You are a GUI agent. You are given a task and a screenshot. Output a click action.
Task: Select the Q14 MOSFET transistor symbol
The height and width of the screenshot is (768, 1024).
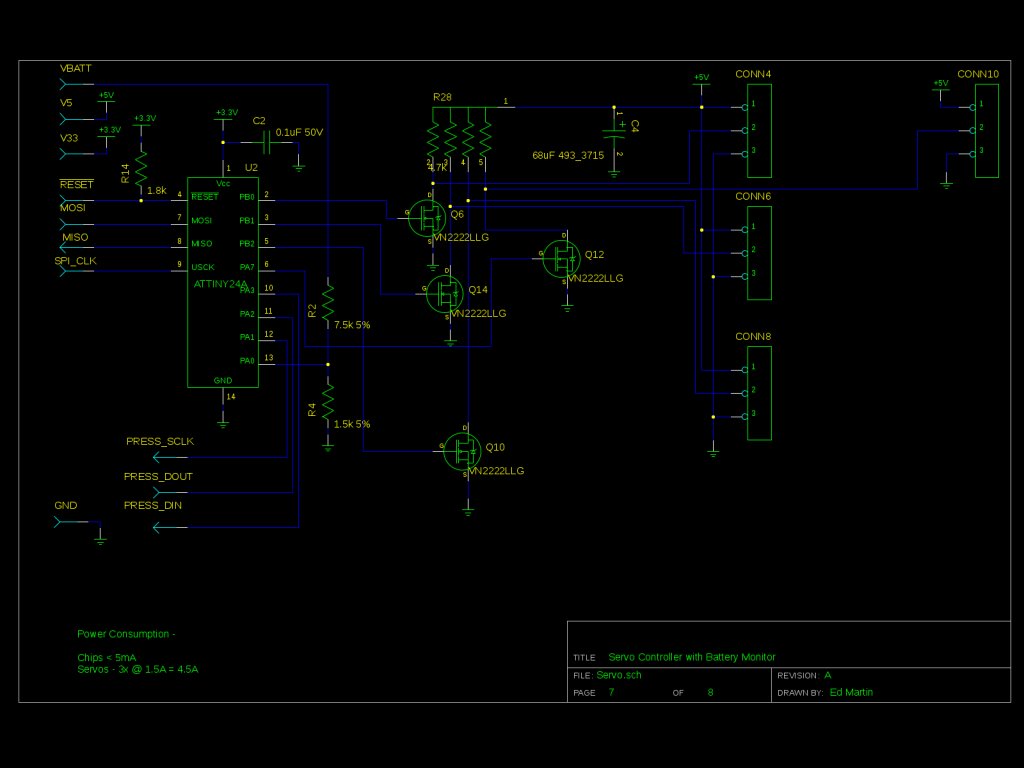coord(445,294)
